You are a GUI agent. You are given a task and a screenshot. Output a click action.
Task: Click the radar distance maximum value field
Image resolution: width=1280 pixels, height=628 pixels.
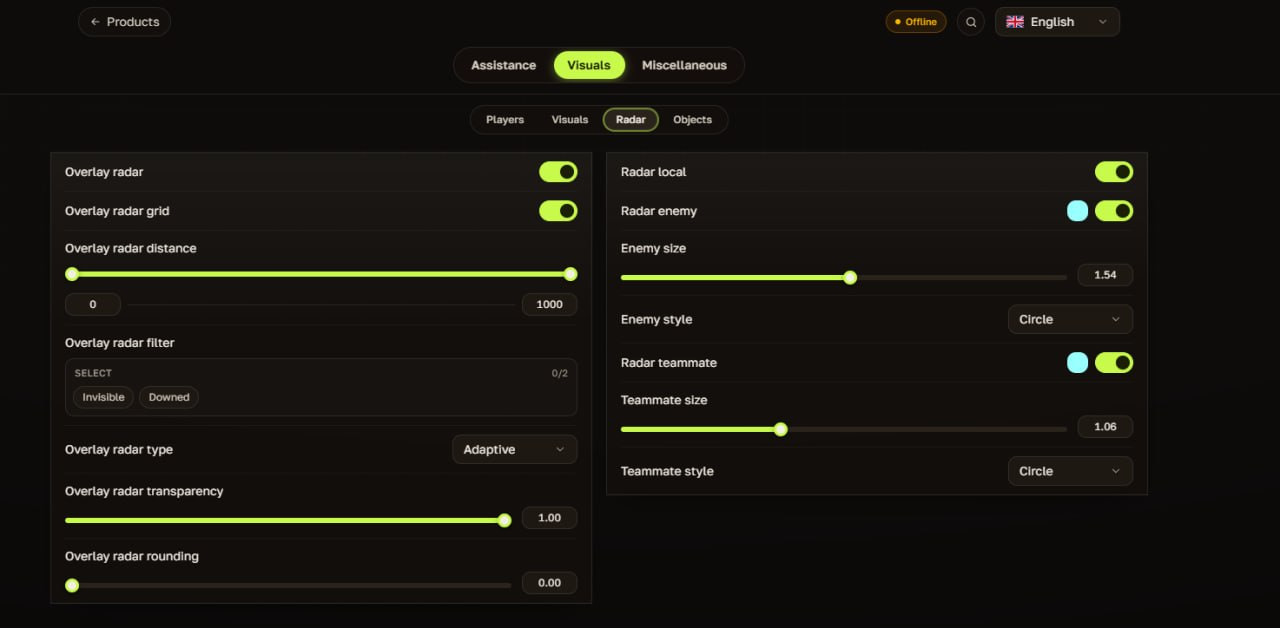[549, 304]
